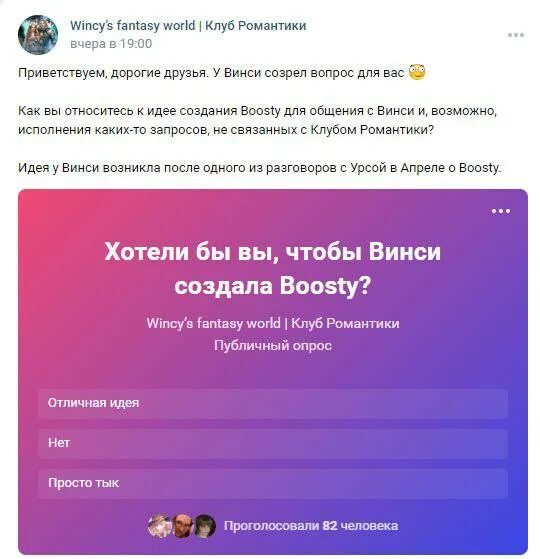
Task: Click the post timestamp вчера в 19:00
Action: click(111, 43)
